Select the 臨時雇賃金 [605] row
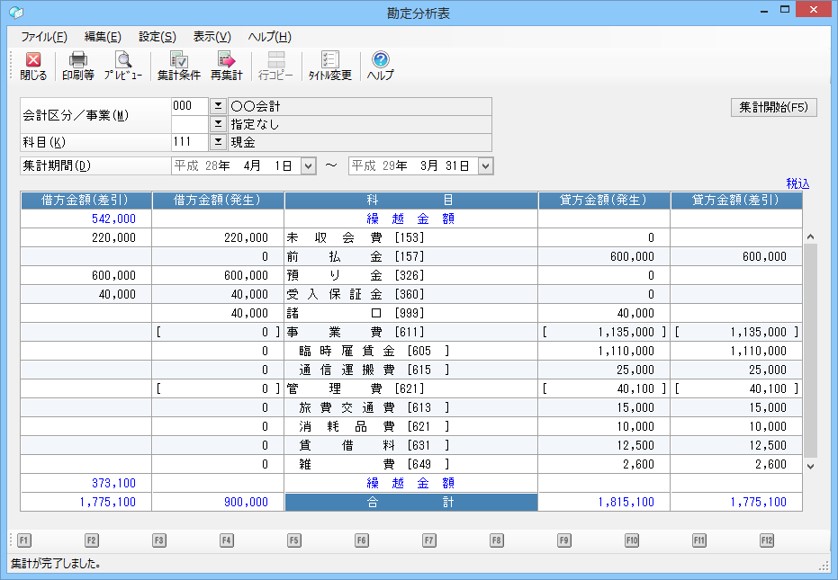838x580 pixels. point(411,351)
